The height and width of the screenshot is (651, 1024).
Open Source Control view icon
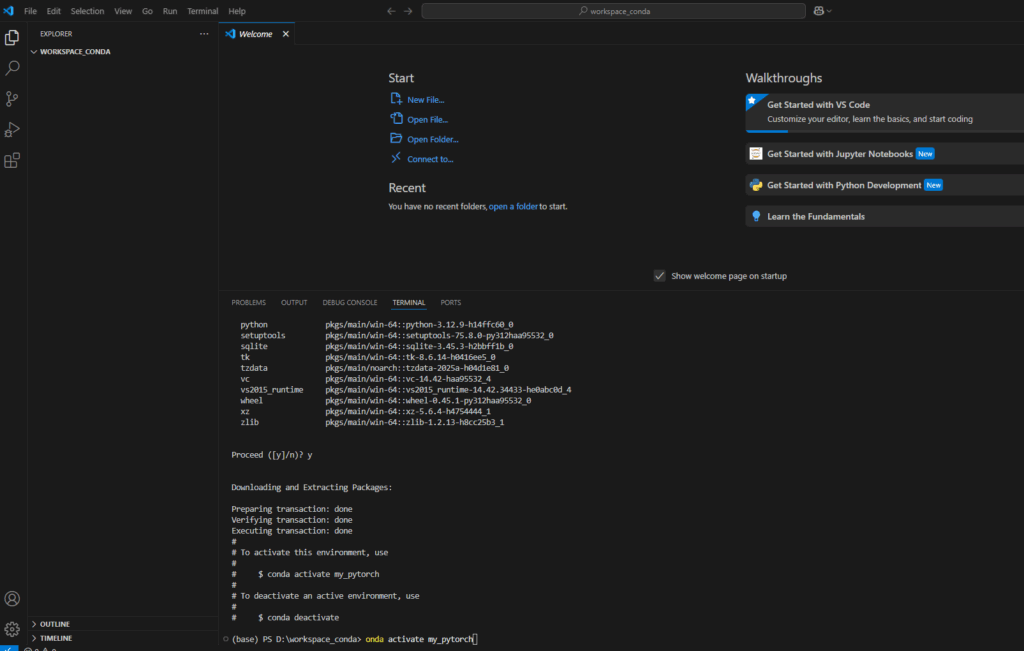click(12, 99)
